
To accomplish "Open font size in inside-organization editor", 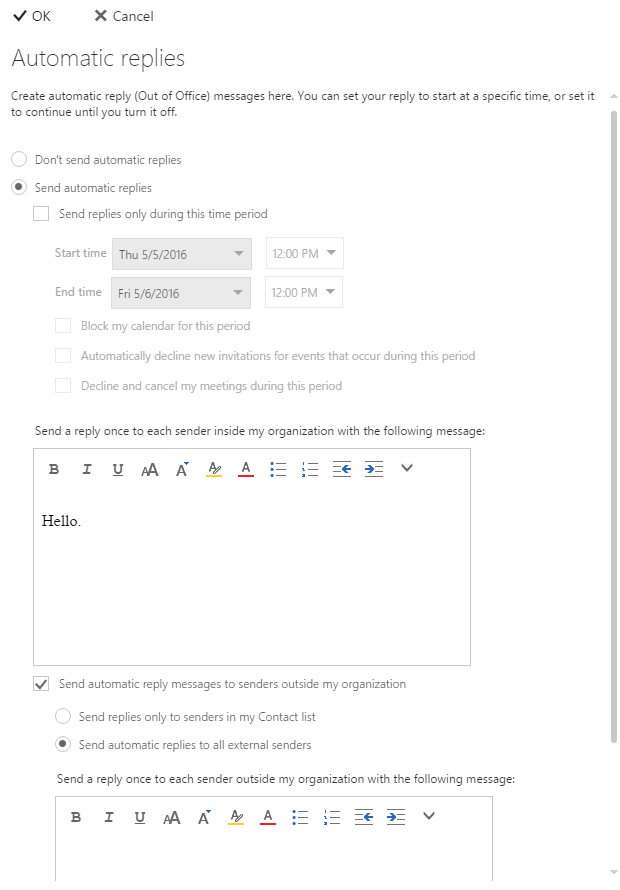I will (182, 469).
